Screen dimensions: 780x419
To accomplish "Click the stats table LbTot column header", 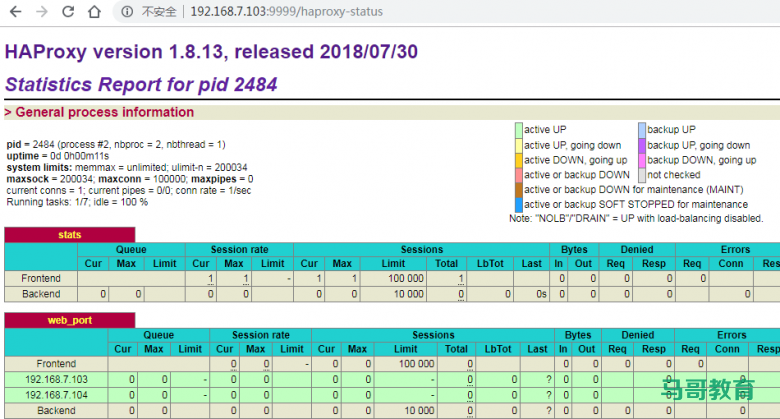I will (x=490, y=264).
